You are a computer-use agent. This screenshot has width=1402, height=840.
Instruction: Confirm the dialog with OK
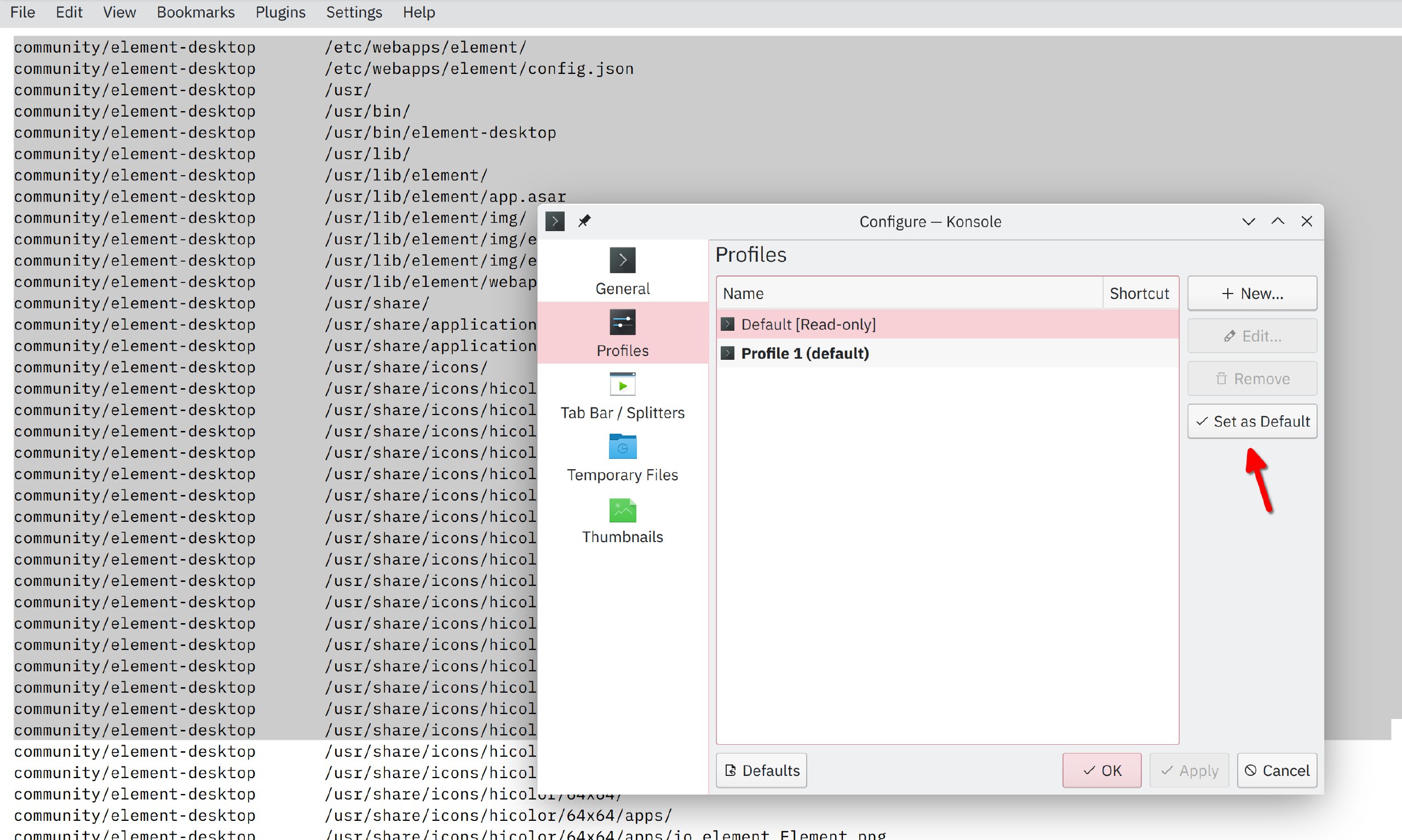click(x=1101, y=770)
